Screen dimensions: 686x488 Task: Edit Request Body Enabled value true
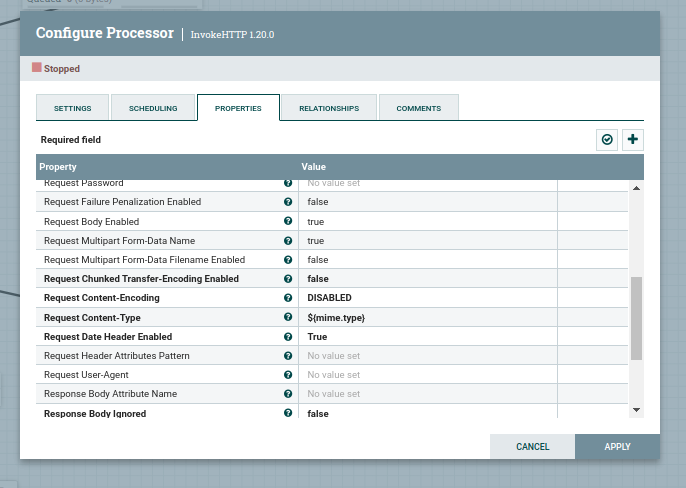click(x=428, y=221)
